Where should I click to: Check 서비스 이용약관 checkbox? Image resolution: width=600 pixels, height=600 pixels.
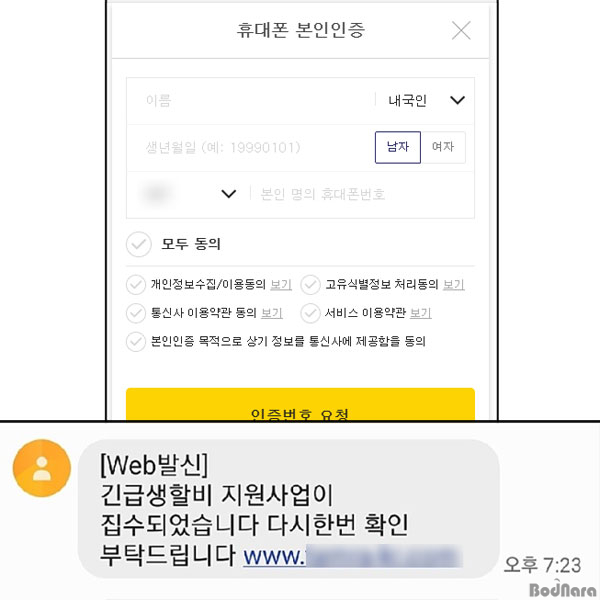310,313
